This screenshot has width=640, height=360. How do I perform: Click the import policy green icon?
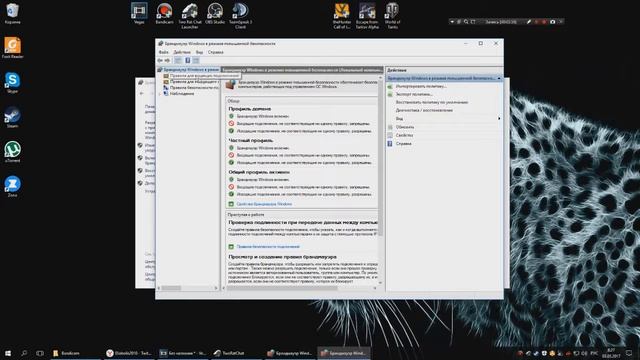pos(390,87)
